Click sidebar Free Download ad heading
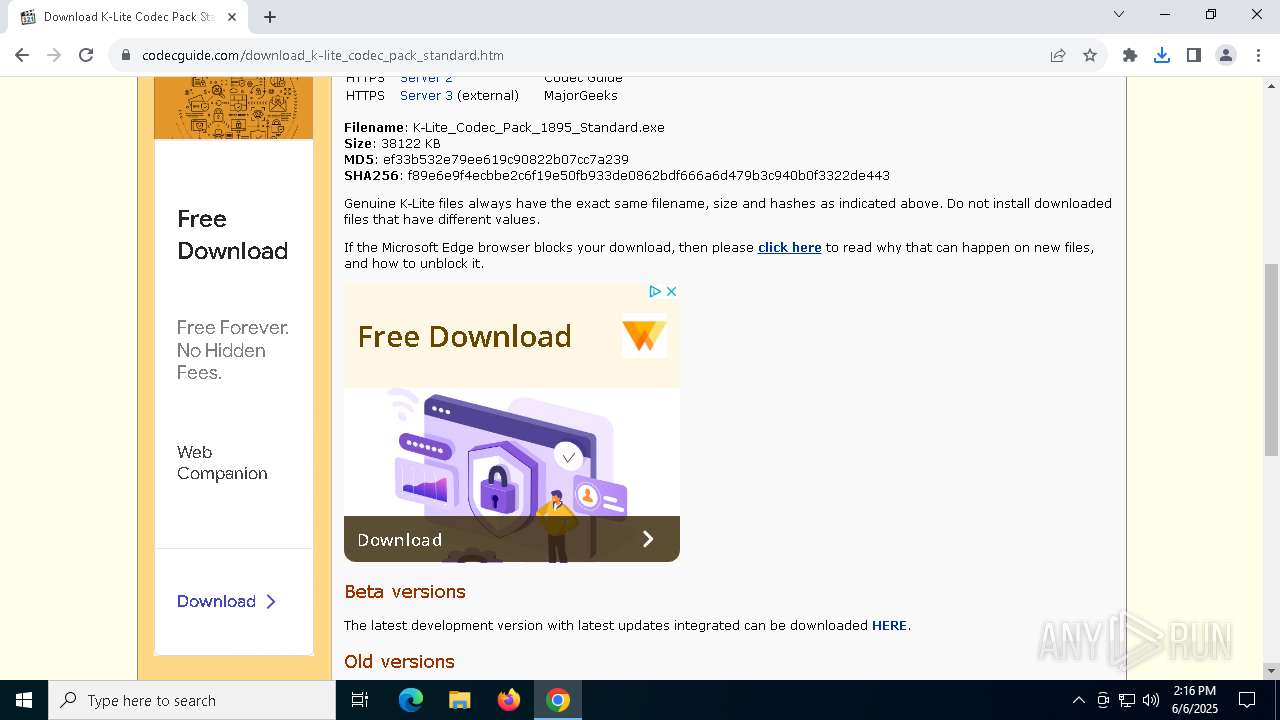 (x=232, y=235)
